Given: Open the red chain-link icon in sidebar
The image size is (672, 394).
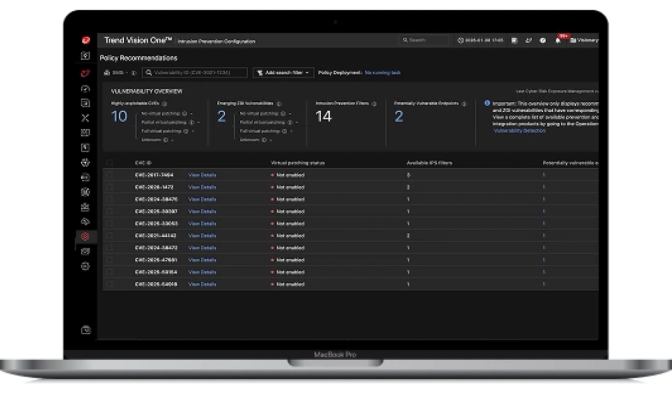Looking at the screenshot, I should pos(85,73).
